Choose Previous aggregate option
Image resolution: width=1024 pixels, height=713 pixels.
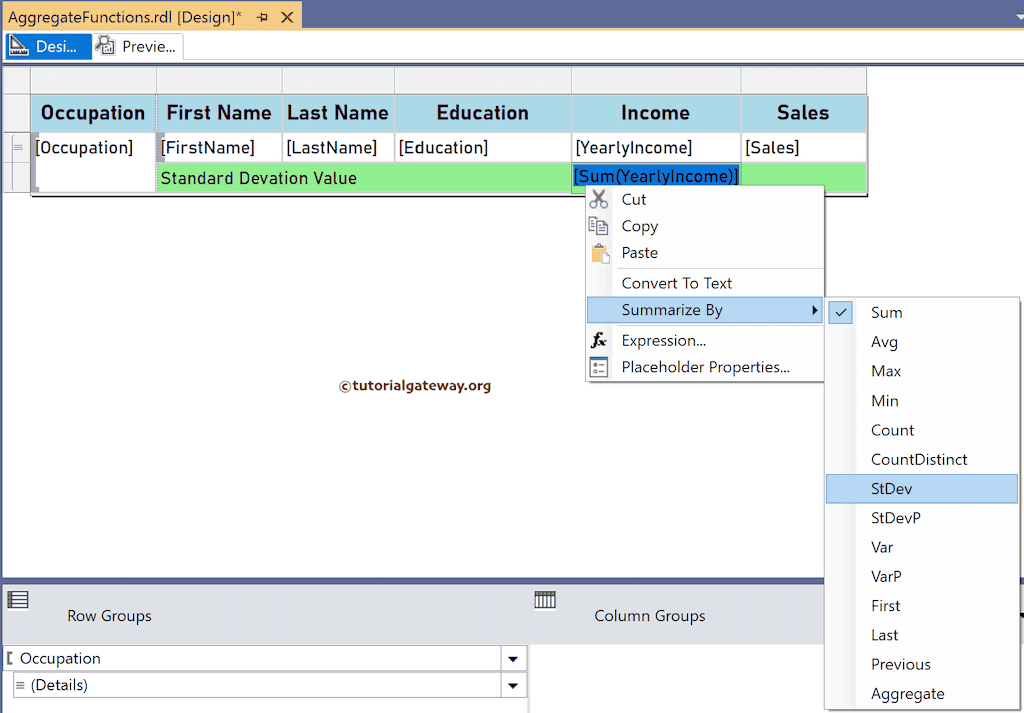point(921,665)
